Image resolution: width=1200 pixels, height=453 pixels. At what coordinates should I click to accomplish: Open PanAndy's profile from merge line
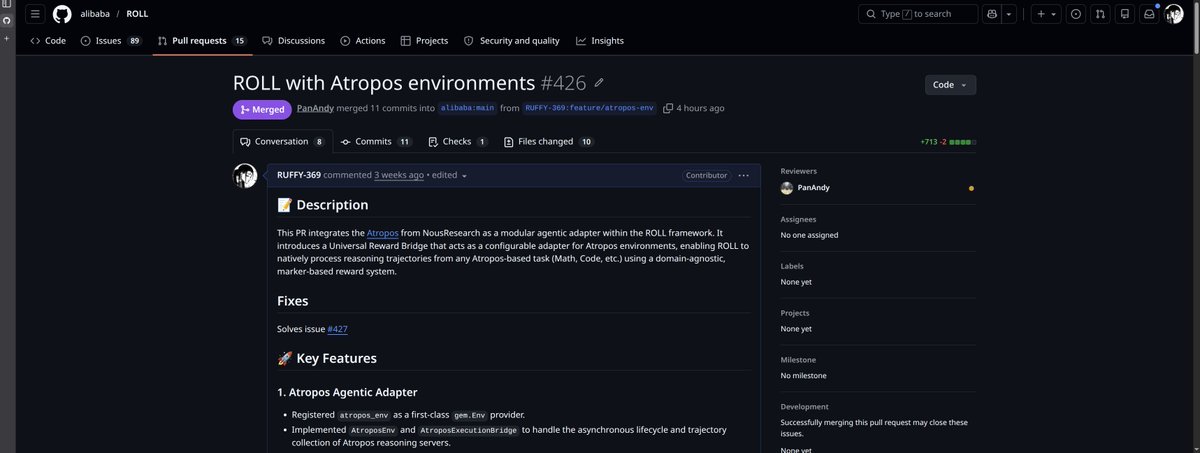click(x=316, y=108)
